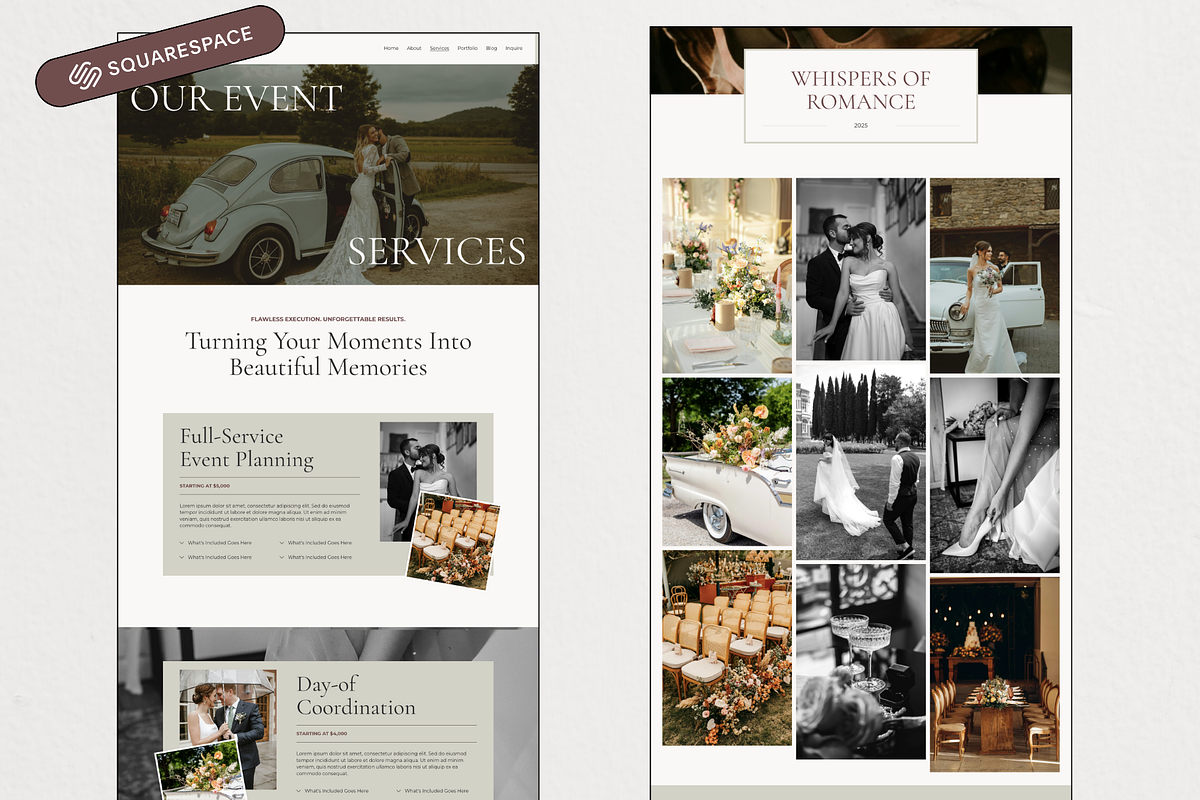
Task: Expand left "What's Included" item under Day-of Coordination
Action: (x=333, y=791)
